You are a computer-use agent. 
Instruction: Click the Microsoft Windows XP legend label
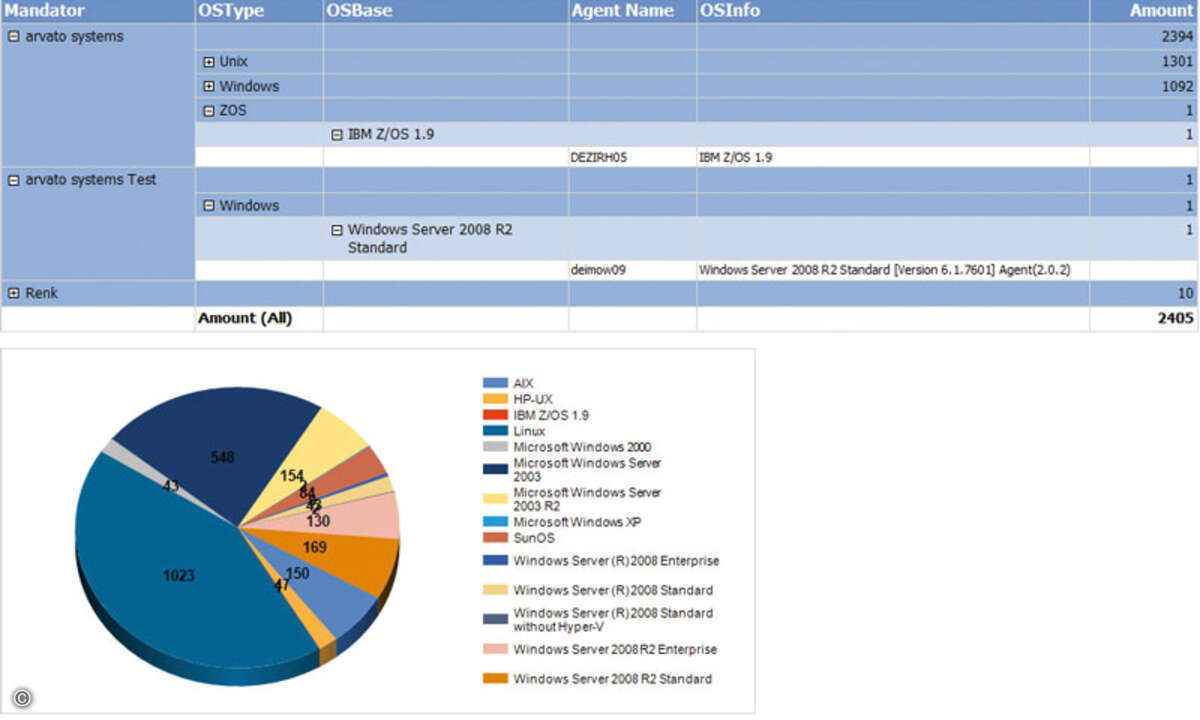click(x=577, y=522)
